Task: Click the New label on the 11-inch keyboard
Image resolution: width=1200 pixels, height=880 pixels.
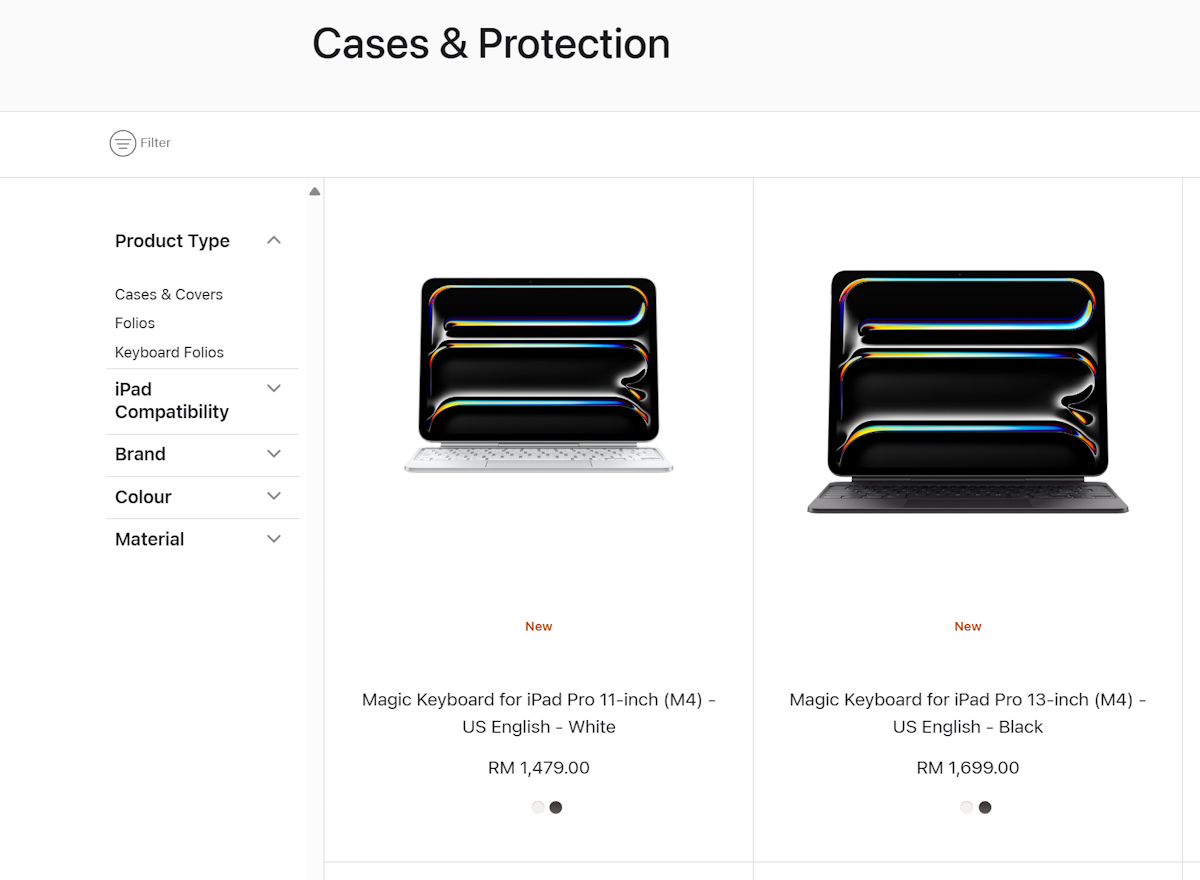Action: click(x=538, y=626)
